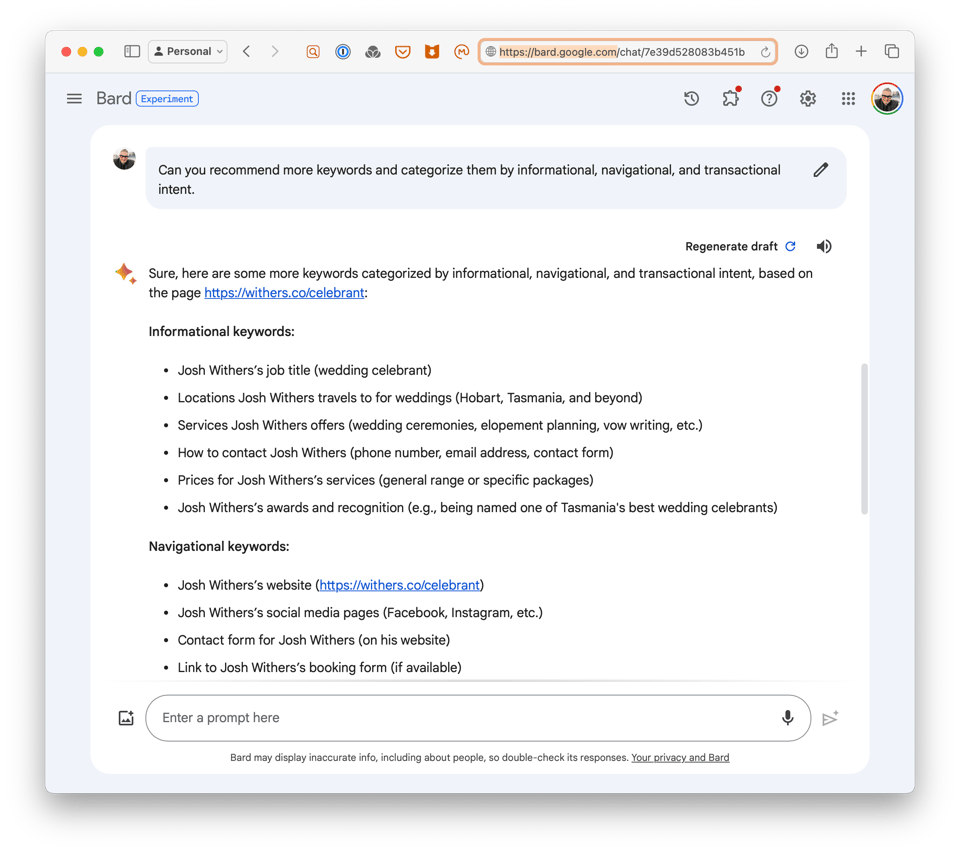The width and height of the screenshot is (960, 853).
Task: Activate the microphone icon in the prompt bar
Action: [787, 717]
